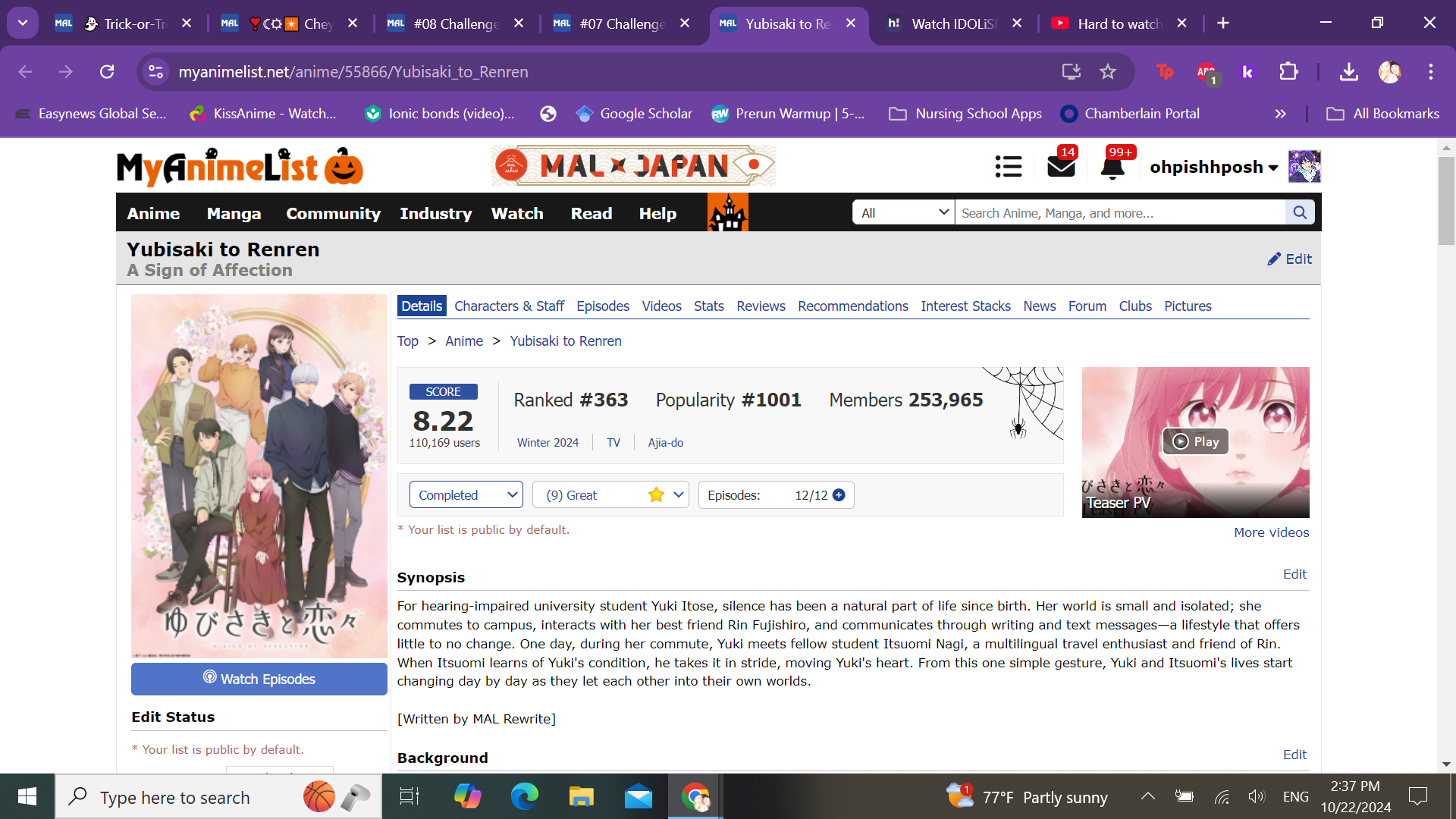The width and height of the screenshot is (1456, 819).
Task: Open the Manga menu
Action: pos(234,214)
